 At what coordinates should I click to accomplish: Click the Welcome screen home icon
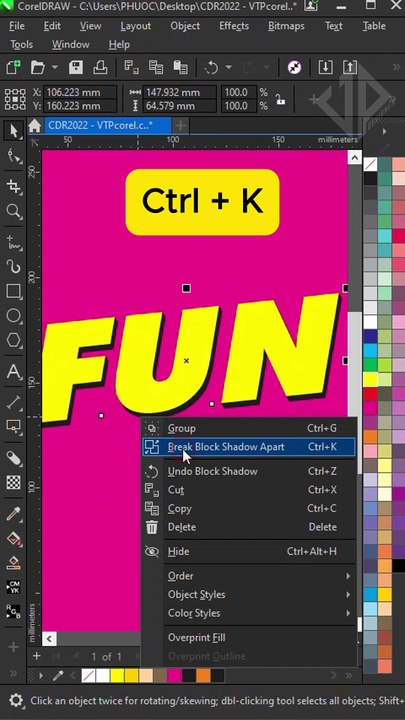(34, 125)
